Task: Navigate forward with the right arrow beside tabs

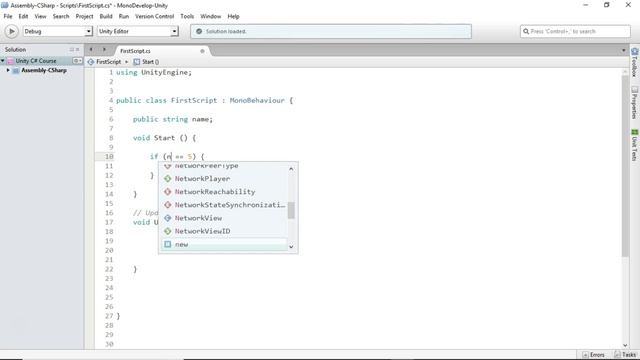Action: pyautogui.click(x=104, y=49)
